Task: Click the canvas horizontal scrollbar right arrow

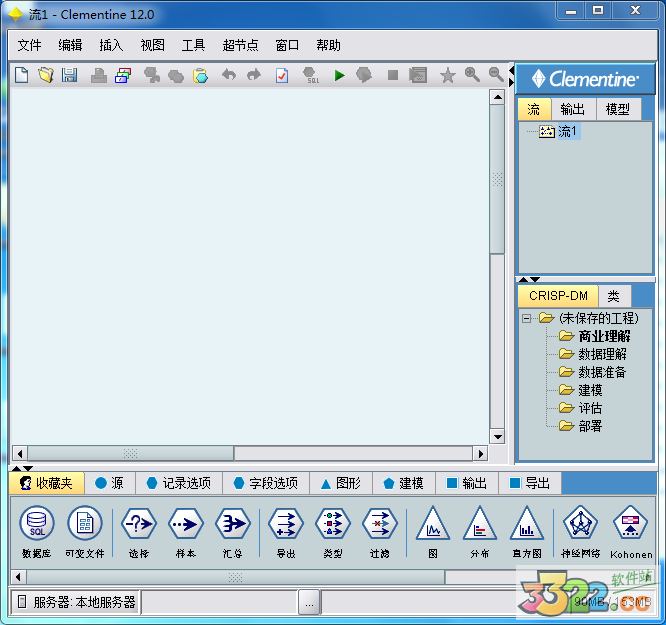Action: pyautogui.click(x=480, y=454)
